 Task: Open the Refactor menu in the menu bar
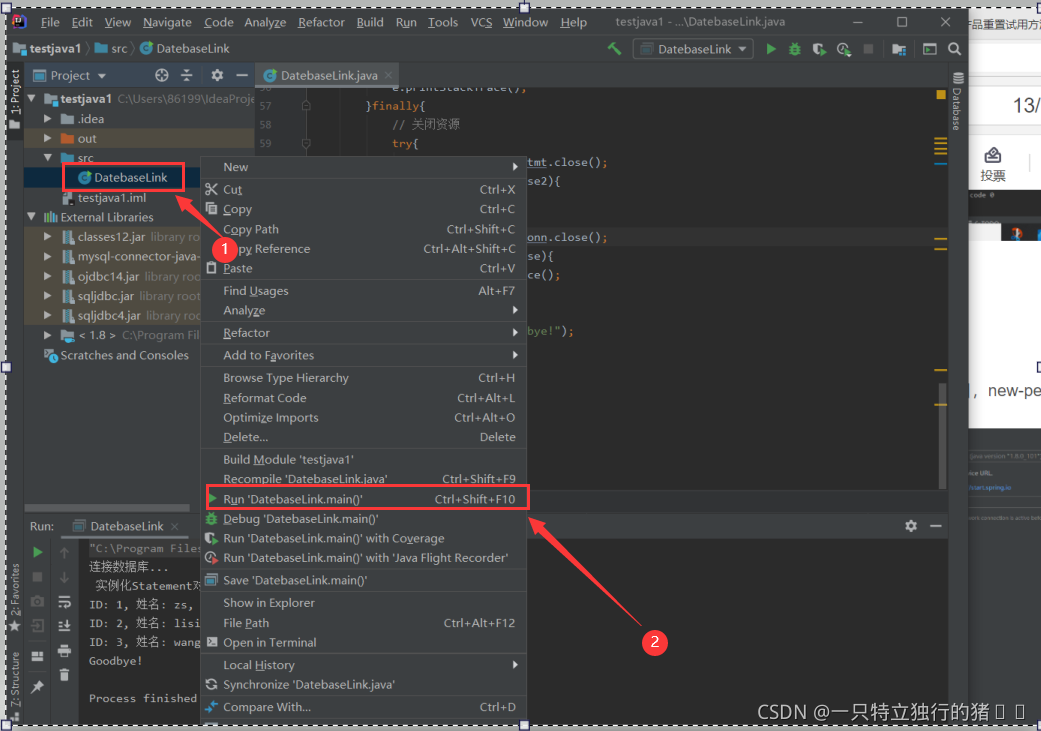point(321,22)
